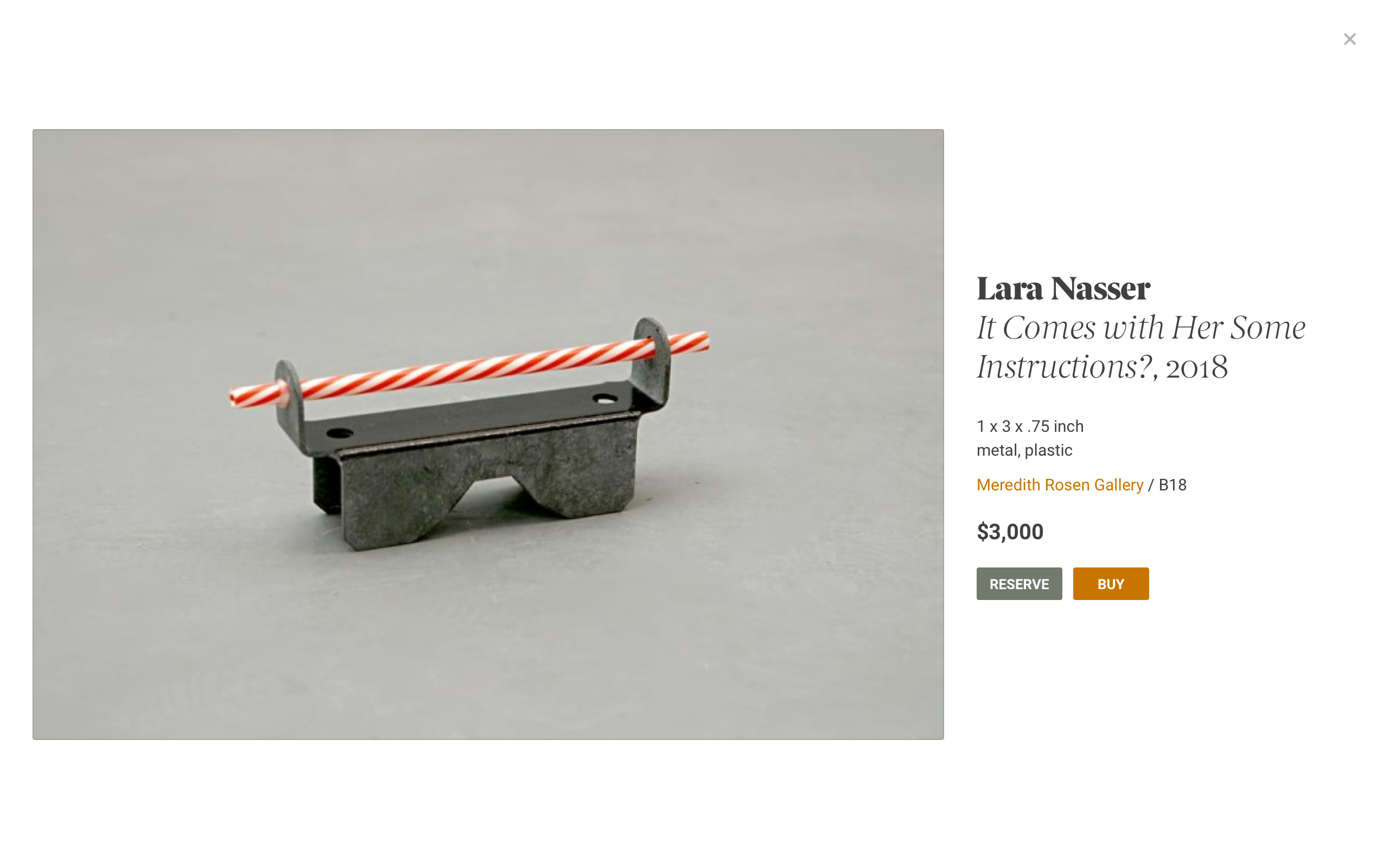
Task: Click the $3,000 price label
Action: click(x=1010, y=532)
